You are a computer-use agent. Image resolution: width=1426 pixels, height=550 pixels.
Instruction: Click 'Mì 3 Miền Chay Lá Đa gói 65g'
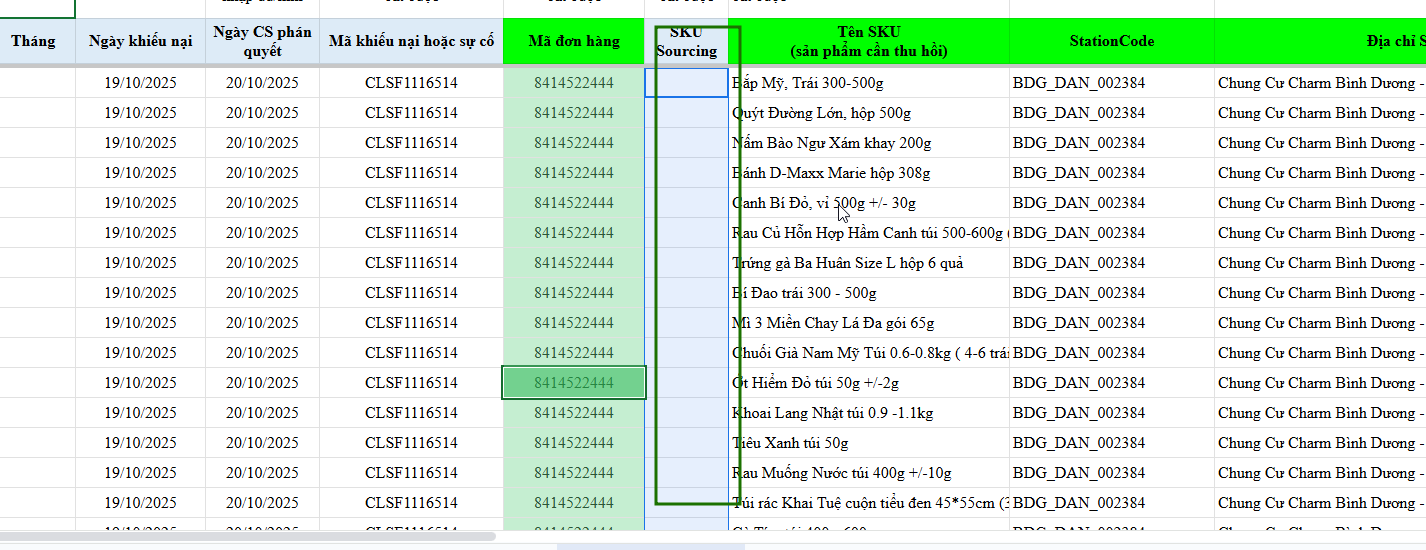tap(869, 323)
